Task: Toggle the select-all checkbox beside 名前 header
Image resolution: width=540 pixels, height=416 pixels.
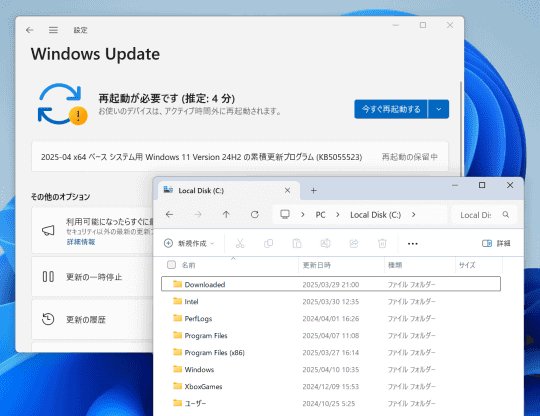Action: coord(171,264)
